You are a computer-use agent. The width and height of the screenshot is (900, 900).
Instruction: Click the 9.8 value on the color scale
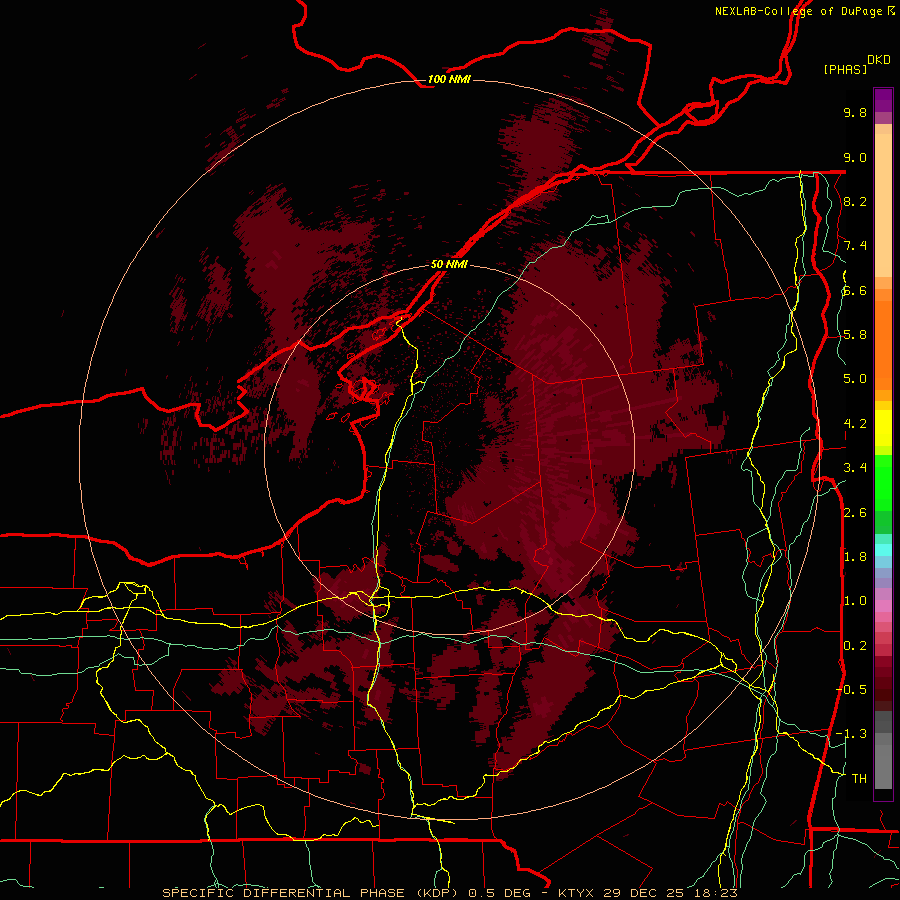point(855,112)
